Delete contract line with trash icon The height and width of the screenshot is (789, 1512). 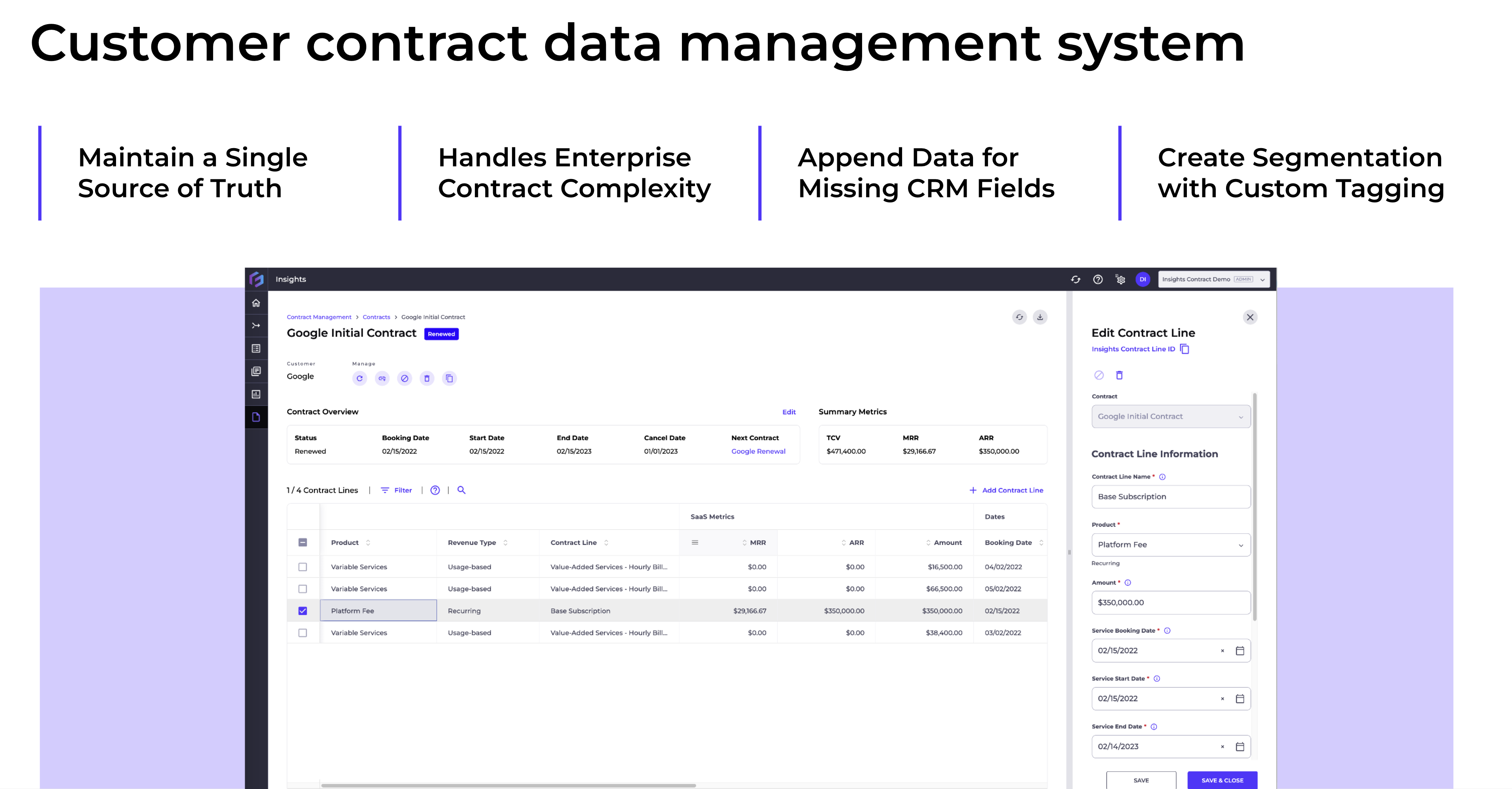pos(1119,375)
